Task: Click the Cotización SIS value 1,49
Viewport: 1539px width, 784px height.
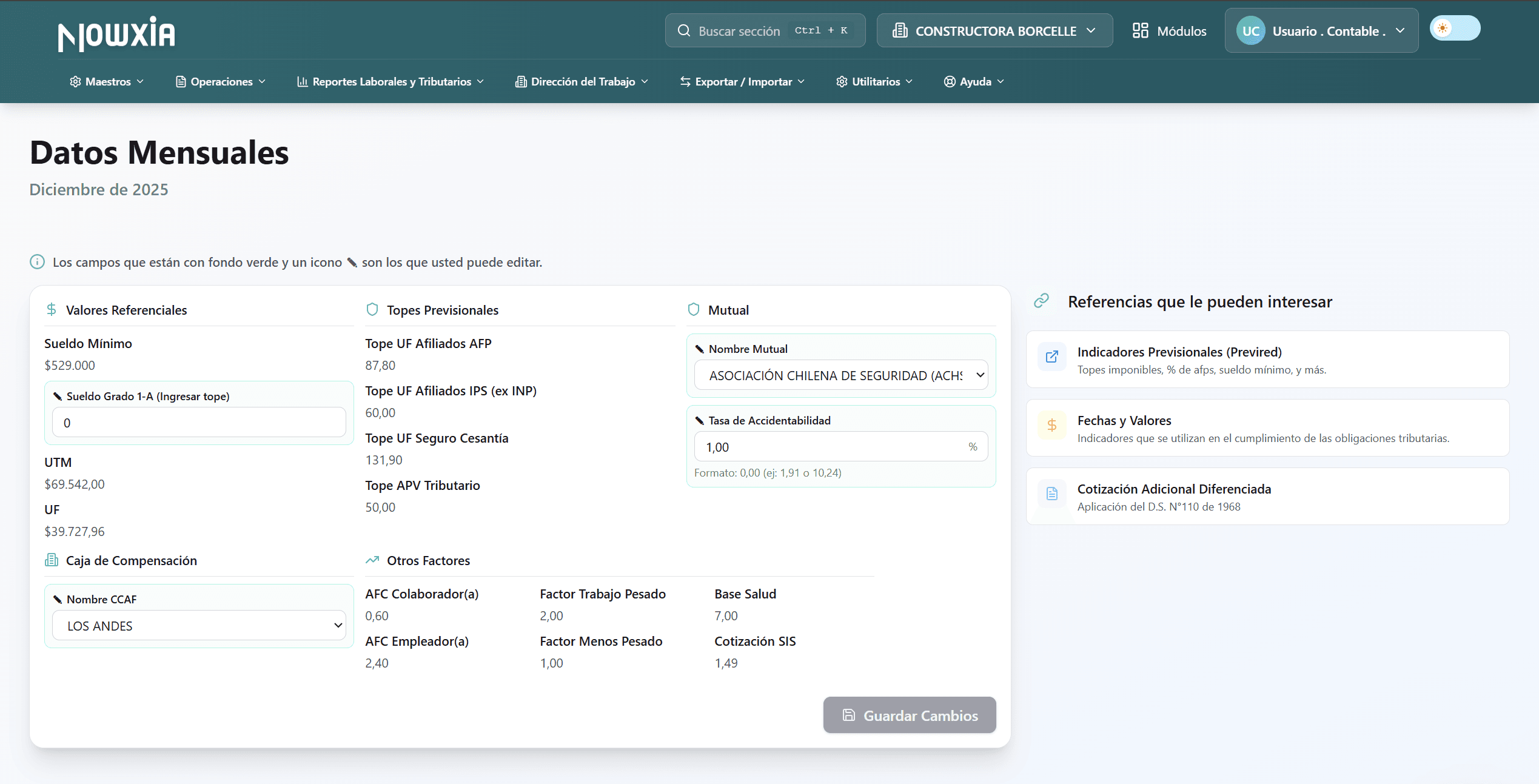Action: click(726, 663)
